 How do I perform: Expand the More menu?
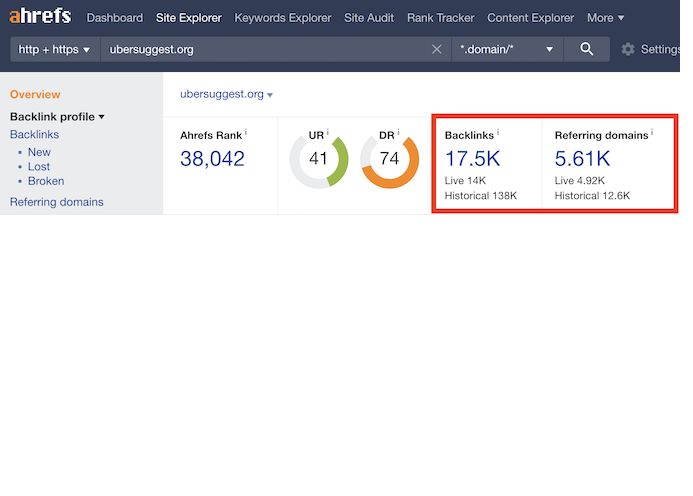tap(605, 18)
